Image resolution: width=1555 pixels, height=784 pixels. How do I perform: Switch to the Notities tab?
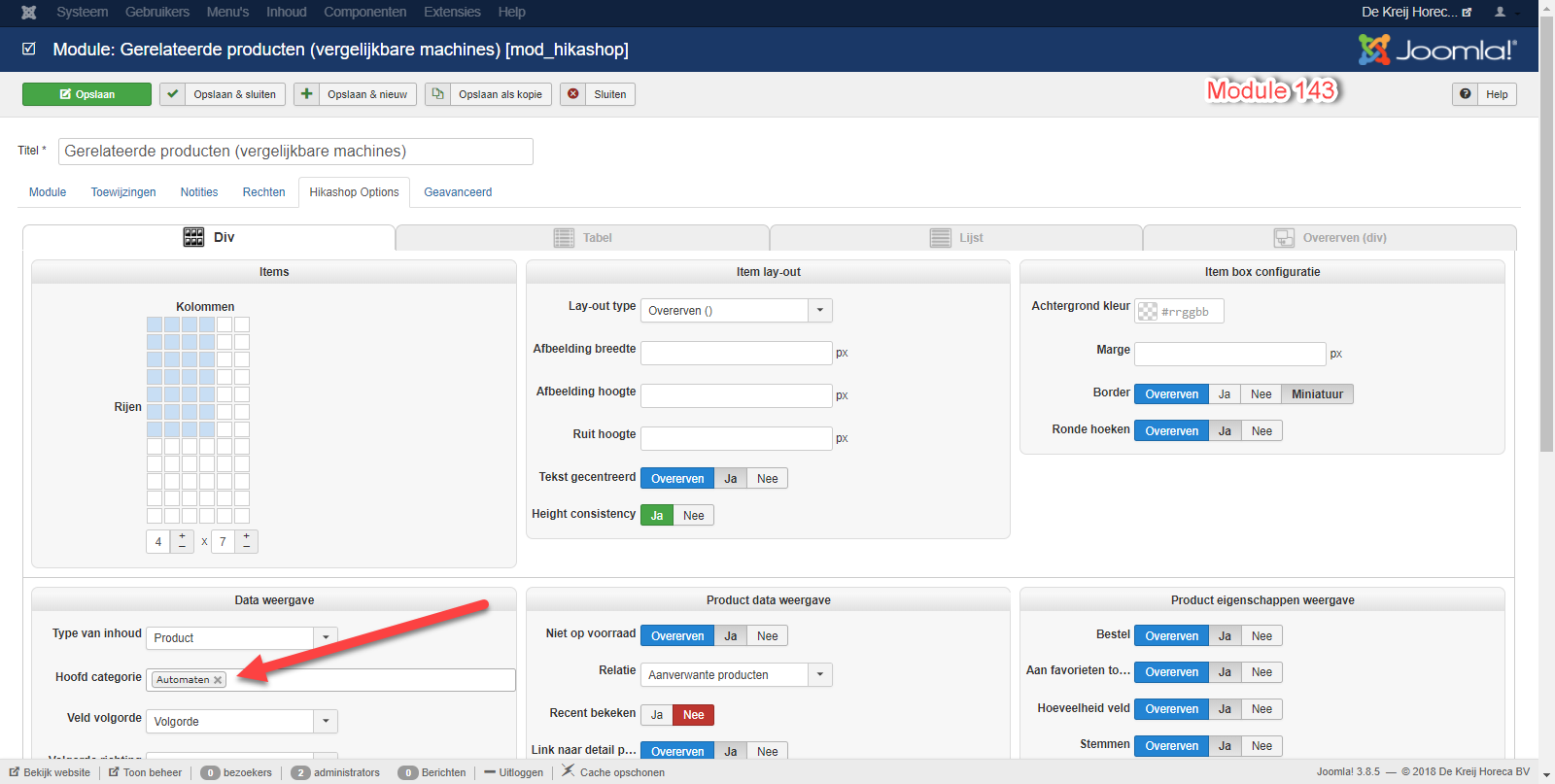[x=199, y=192]
